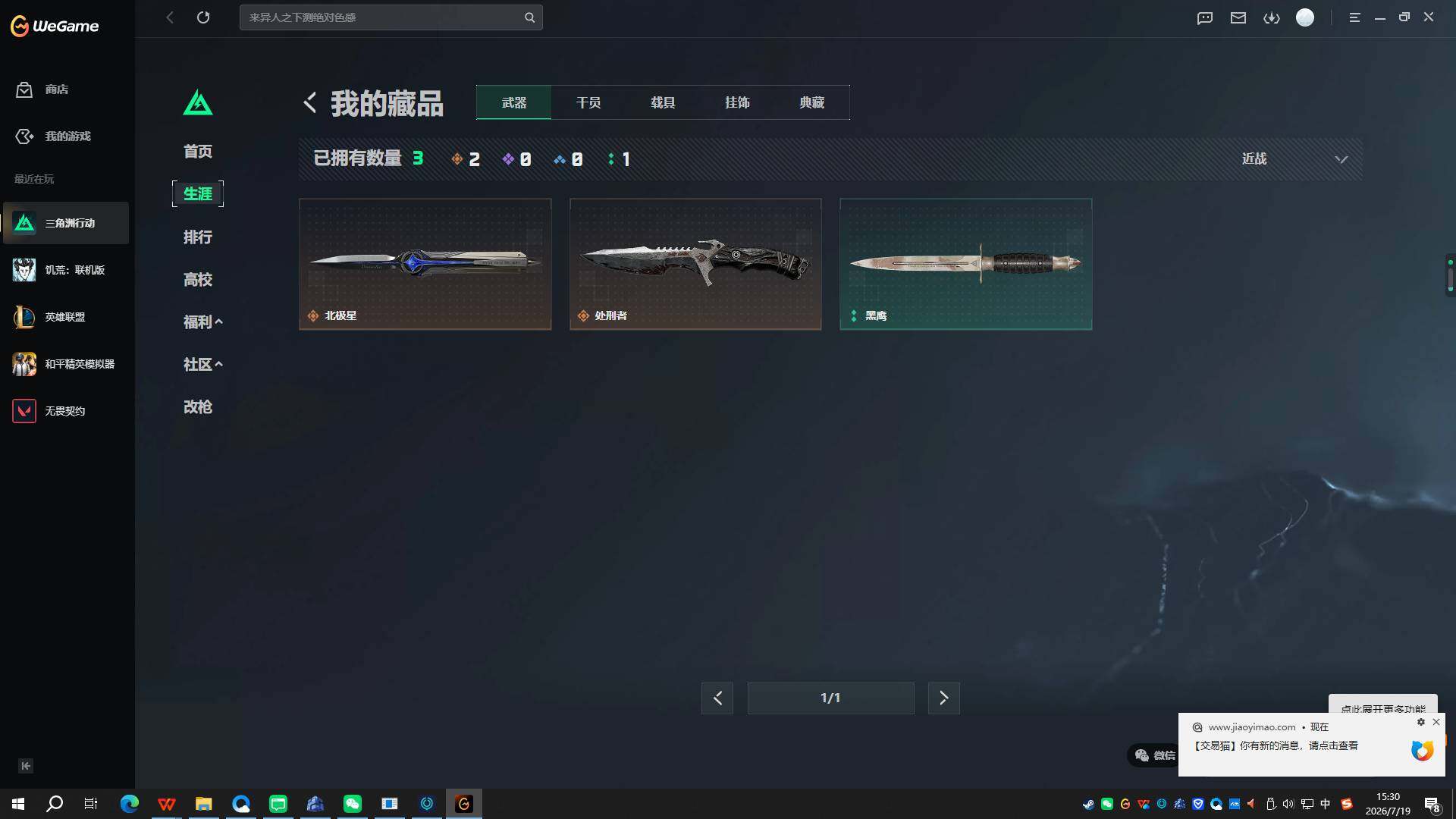Screen dimensions: 1456x819
Task: Expand the 社区 menu
Action: pyautogui.click(x=202, y=365)
